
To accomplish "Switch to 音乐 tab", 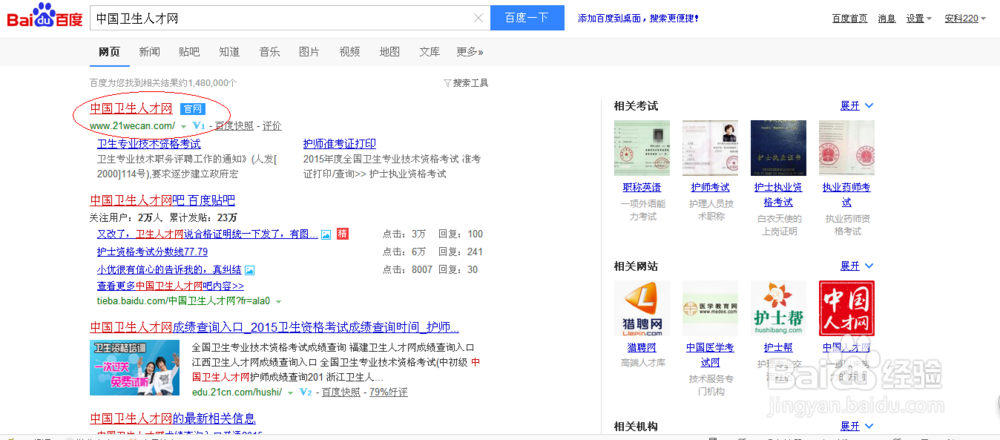I will click(x=269, y=52).
